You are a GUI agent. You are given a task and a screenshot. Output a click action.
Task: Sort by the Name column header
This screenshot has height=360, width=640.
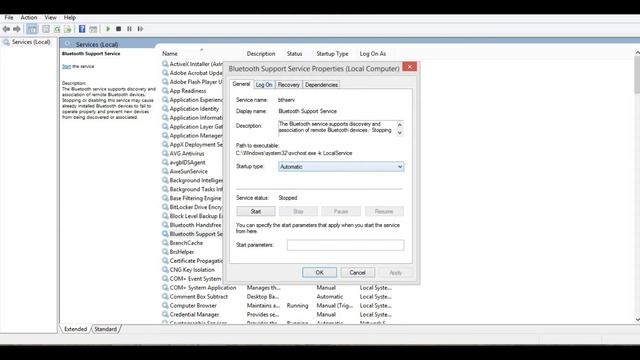pos(170,54)
